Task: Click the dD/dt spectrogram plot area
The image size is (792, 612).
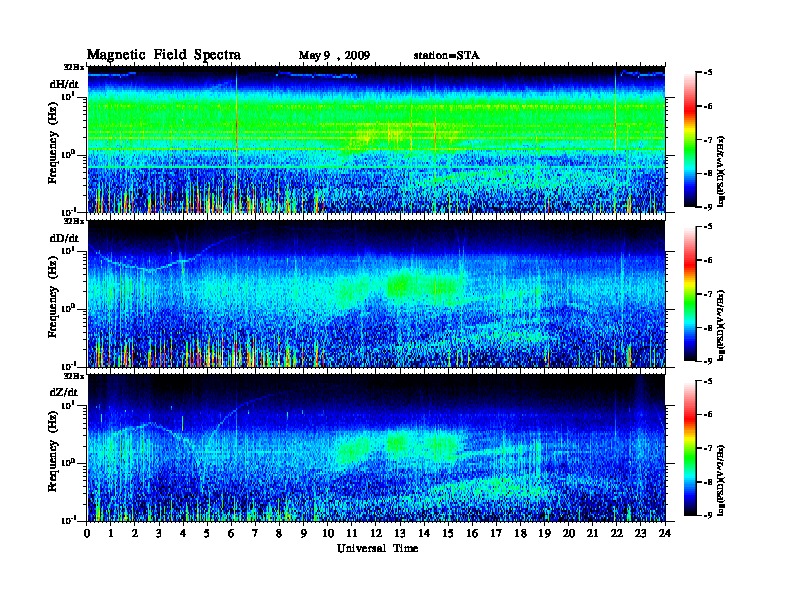Action: pos(376,294)
